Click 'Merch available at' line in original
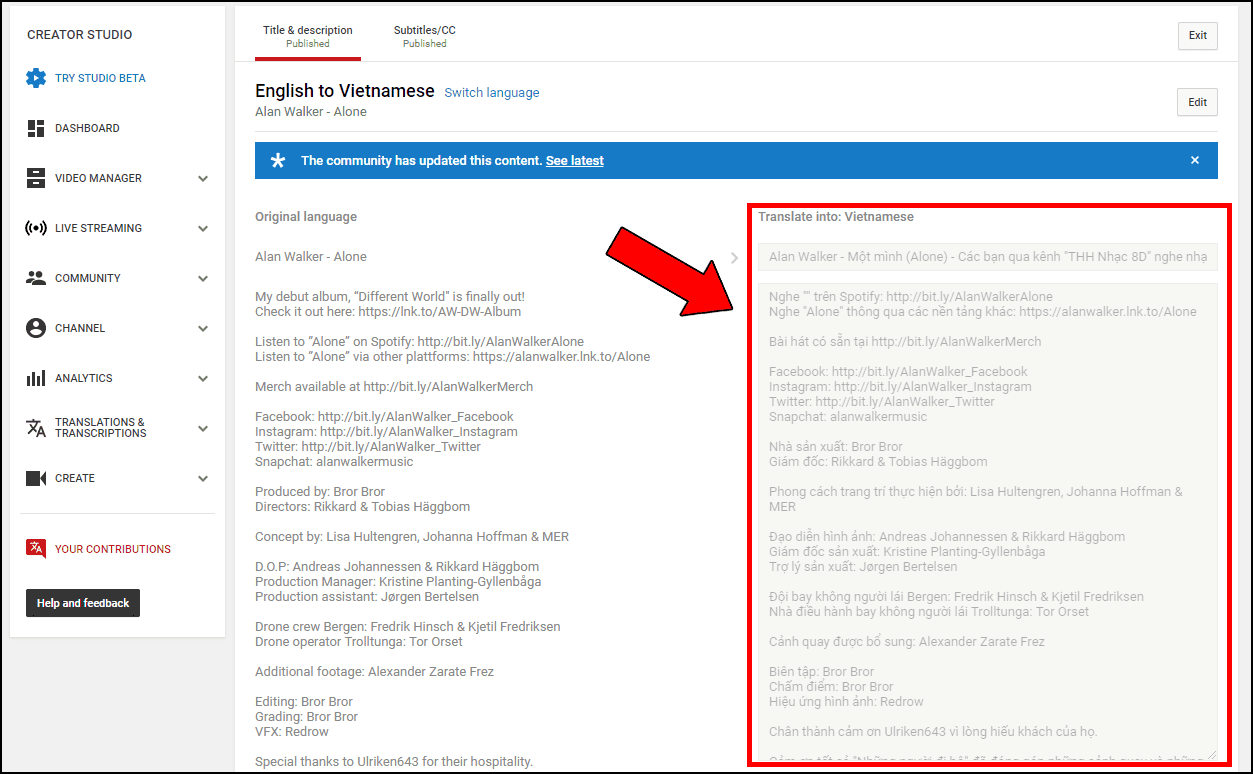1253x774 pixels. coord(394,387)
